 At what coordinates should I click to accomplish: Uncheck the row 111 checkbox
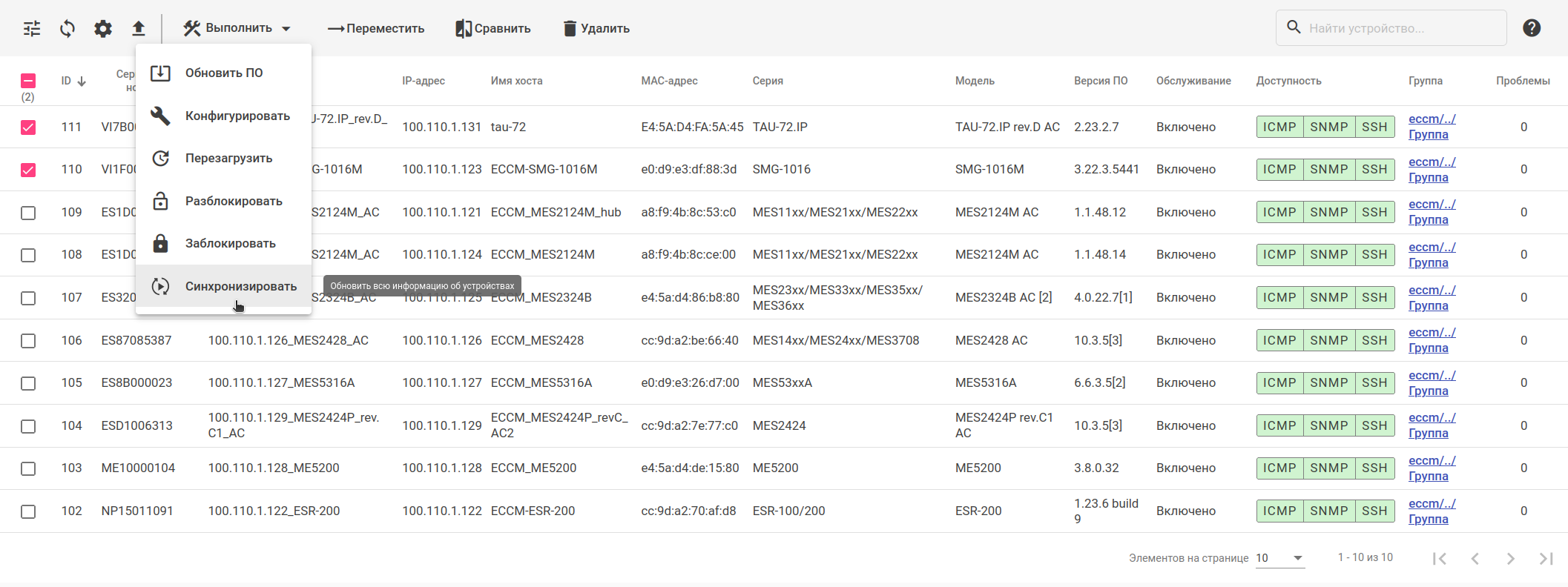tap(28, 127)
